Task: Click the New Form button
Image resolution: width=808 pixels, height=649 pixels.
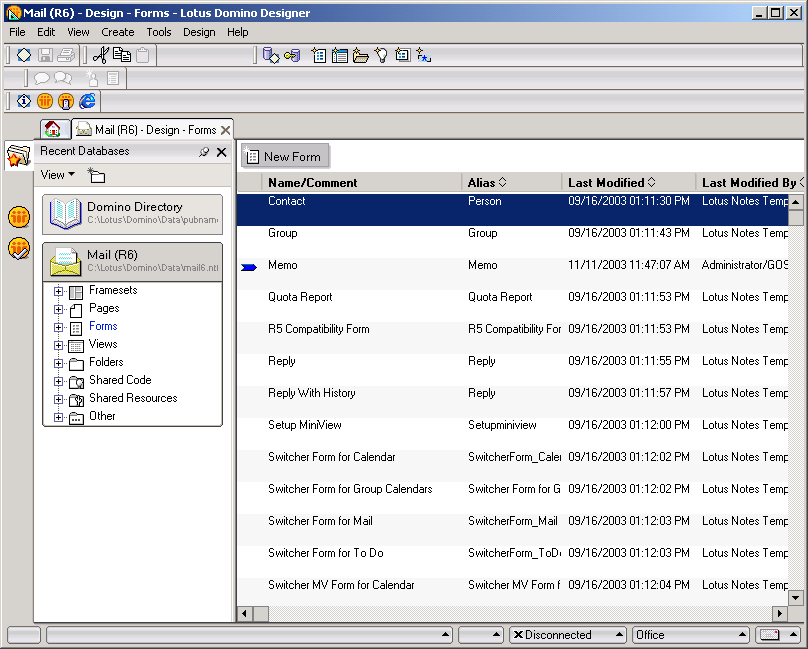Action: point(285,156)
